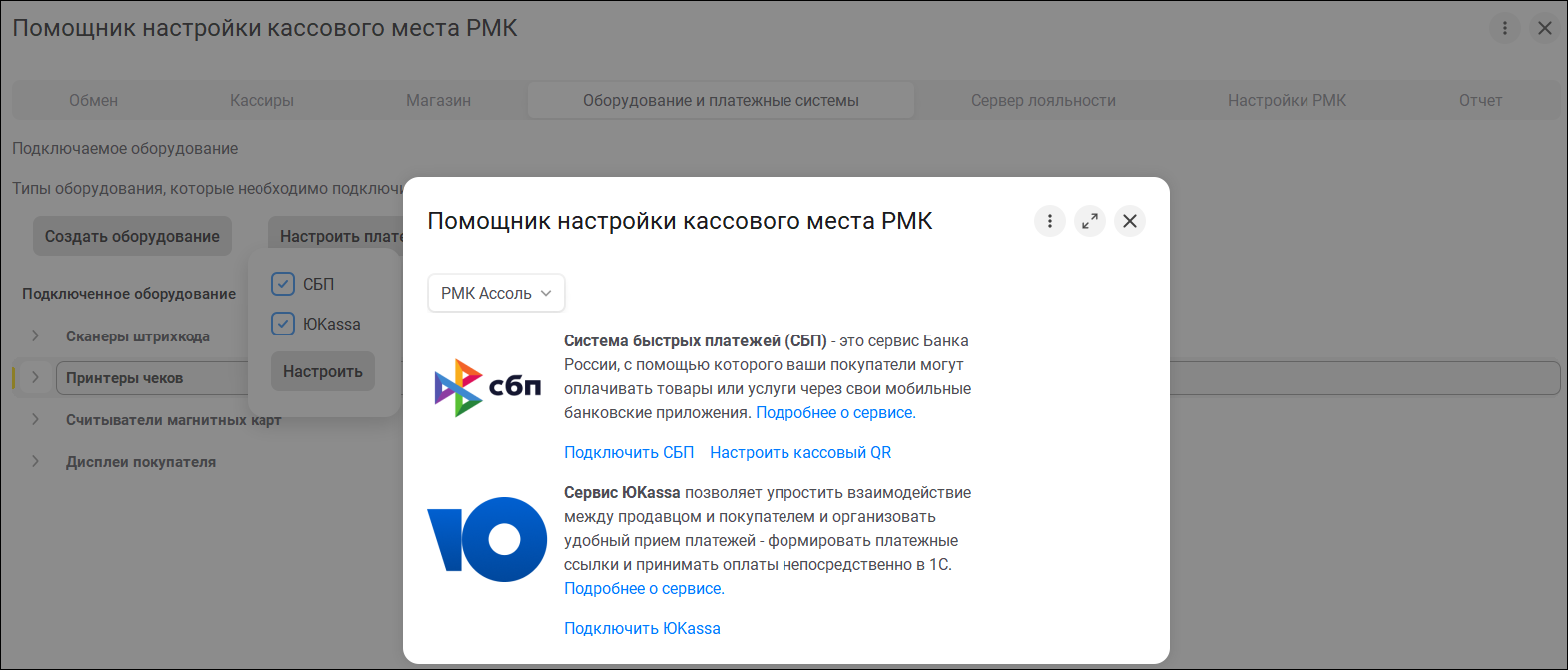Click the СБП logo image
Viewport: 1568px width, 670px height.
(488, 387)
